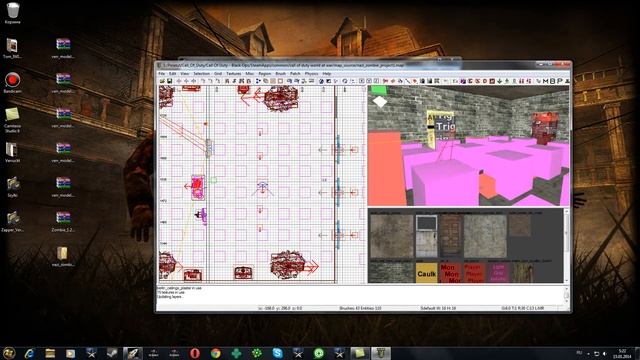Viewport: 640px width, 360px height.
Task: Click the diagonal line tool icon
Action: (x=408, y=81)
